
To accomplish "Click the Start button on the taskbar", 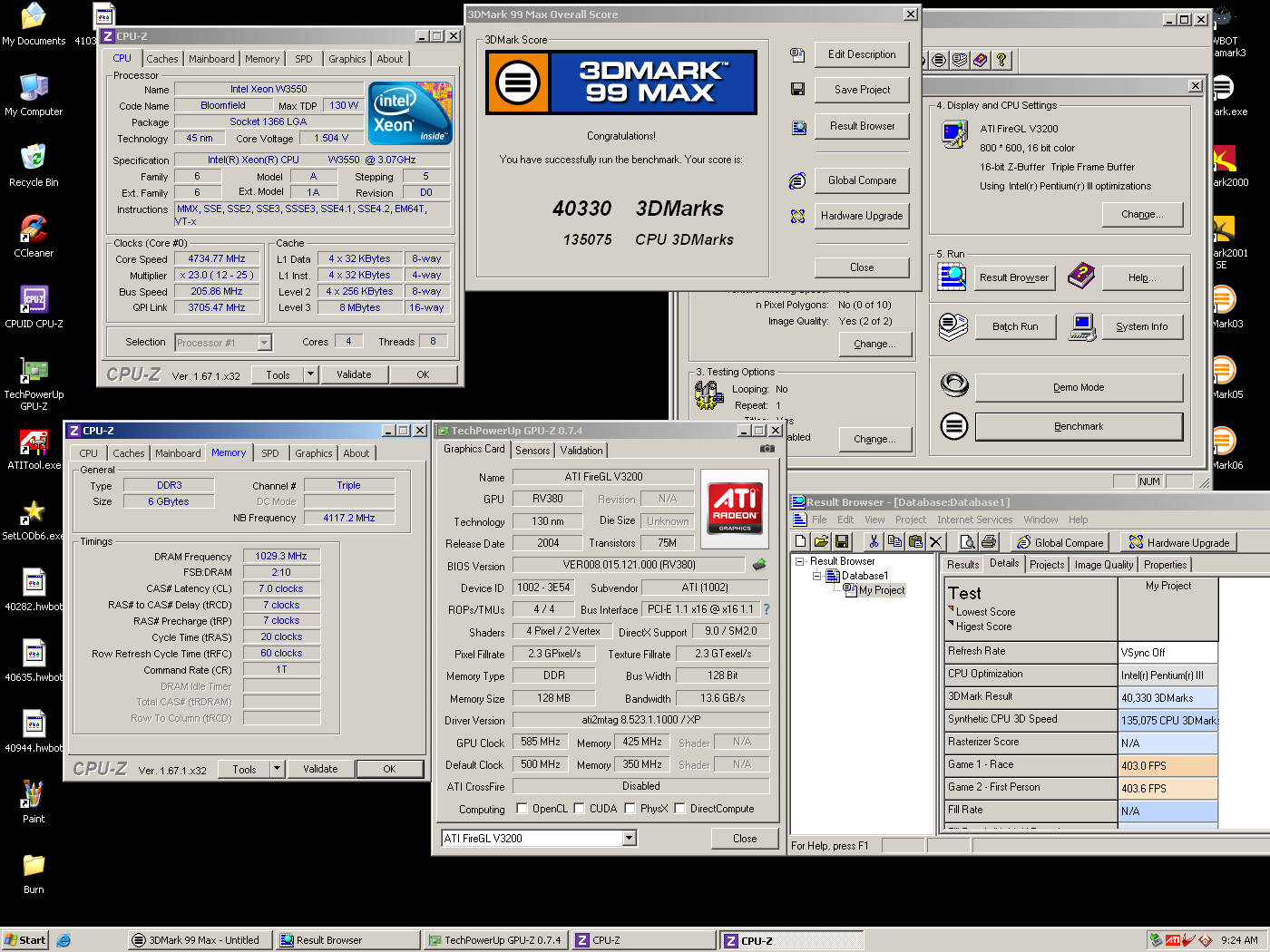I will [x=24, y=940].
